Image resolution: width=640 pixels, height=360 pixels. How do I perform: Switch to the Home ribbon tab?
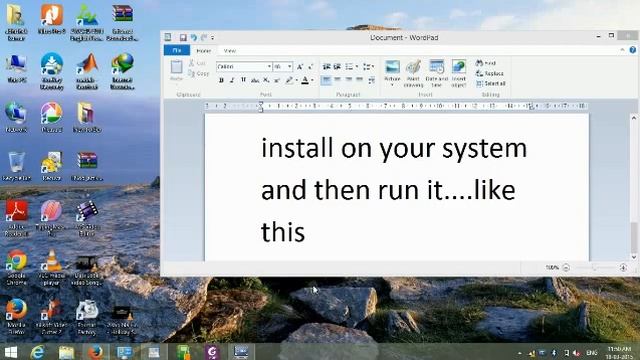pos(203,51)
